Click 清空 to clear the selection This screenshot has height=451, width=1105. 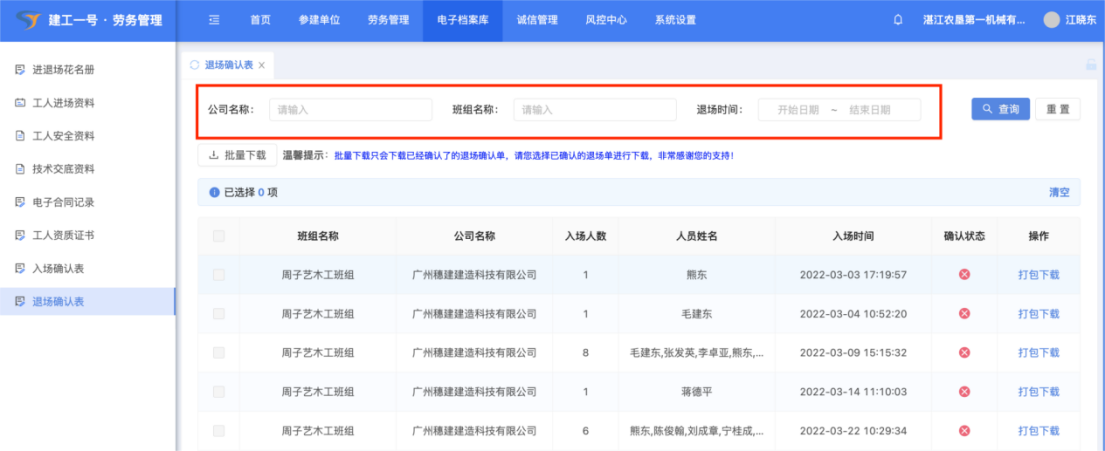tap(1058, 192)
